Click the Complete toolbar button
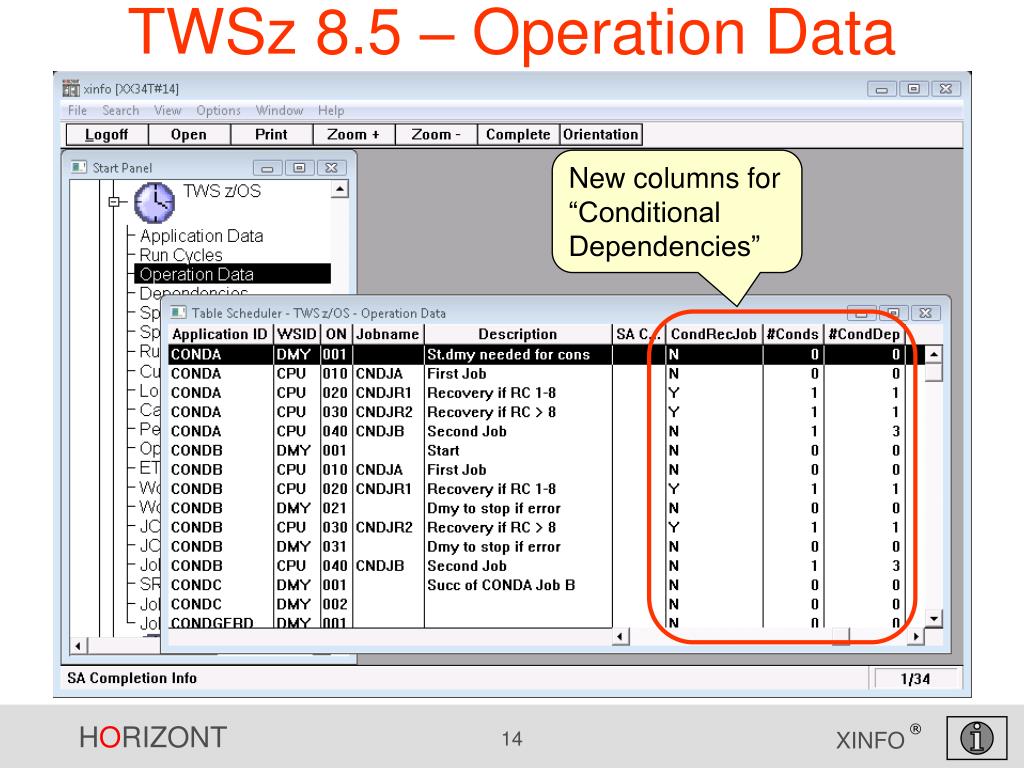 pyautogui.click(x=519, y=135)
